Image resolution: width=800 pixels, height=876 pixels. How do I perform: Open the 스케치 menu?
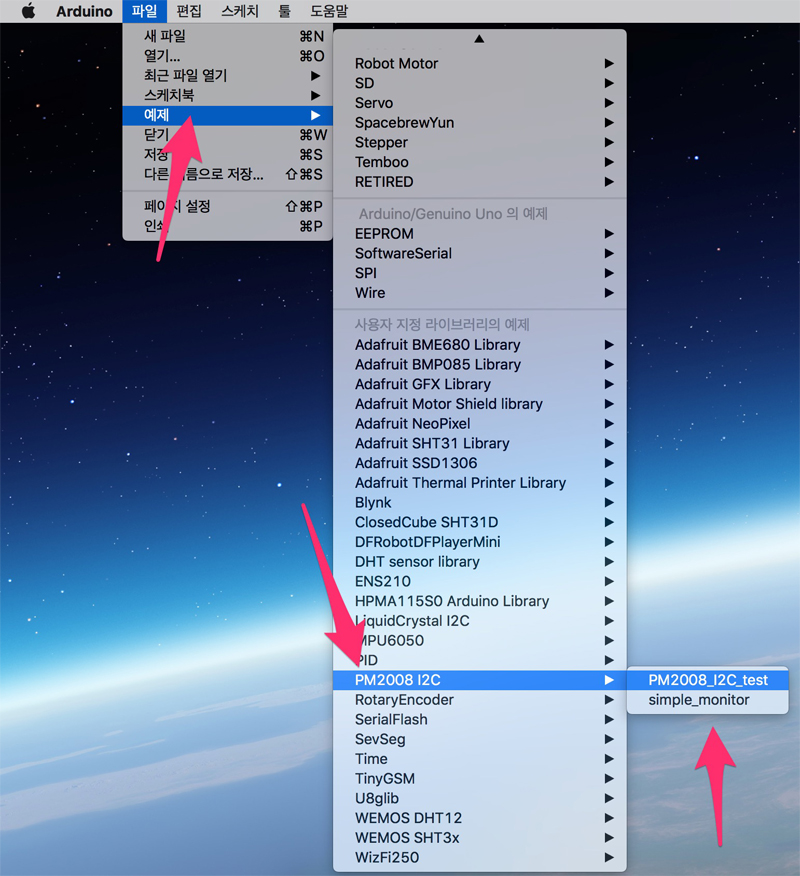(240, 11)
